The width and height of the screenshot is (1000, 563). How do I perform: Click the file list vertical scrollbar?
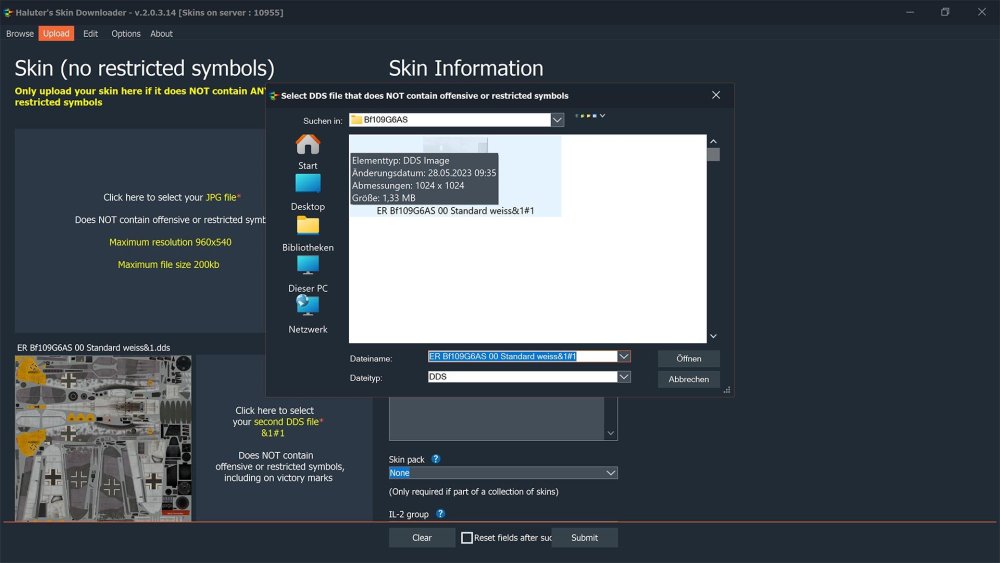tap(713, 240)
